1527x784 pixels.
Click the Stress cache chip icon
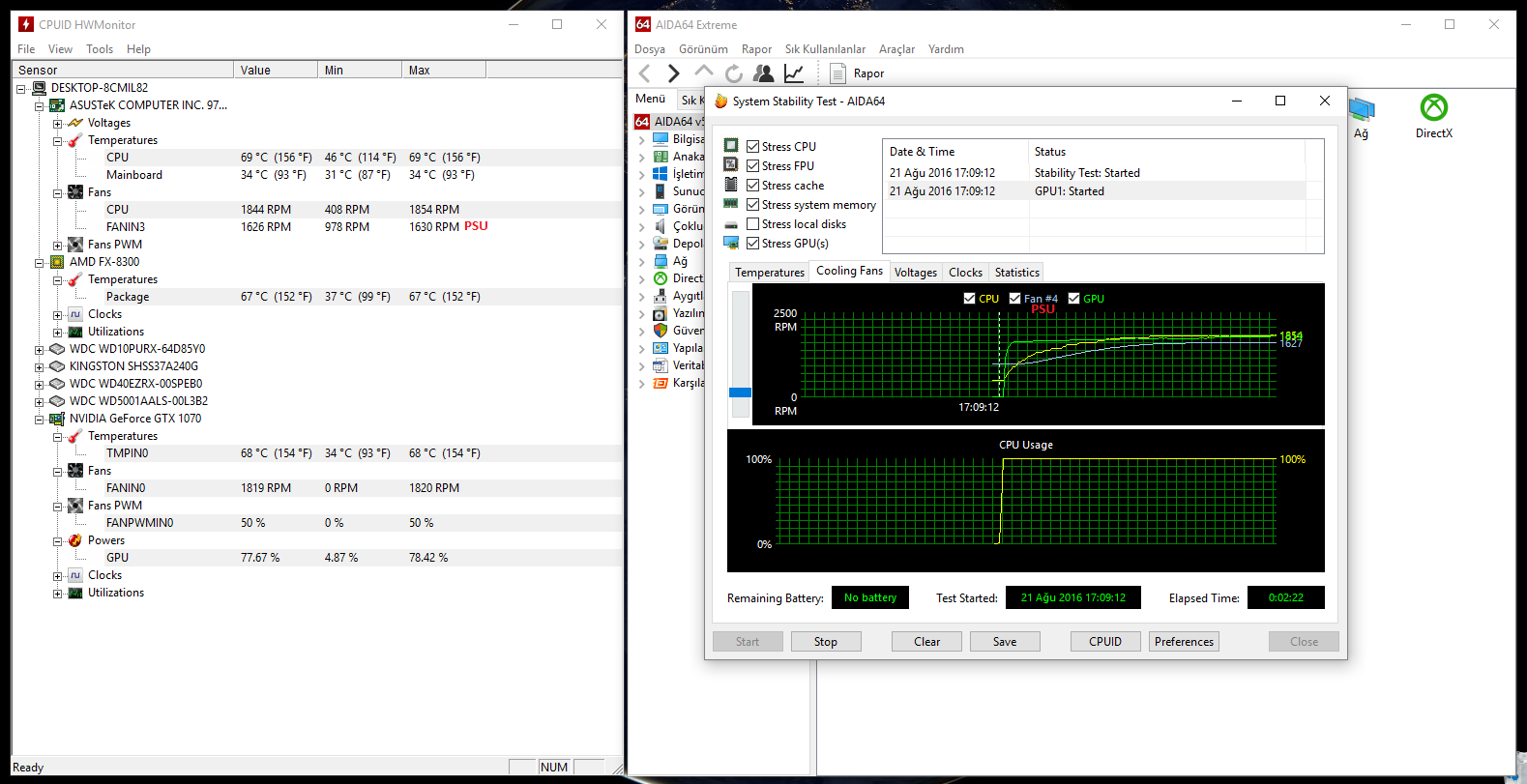click(731, 185)
